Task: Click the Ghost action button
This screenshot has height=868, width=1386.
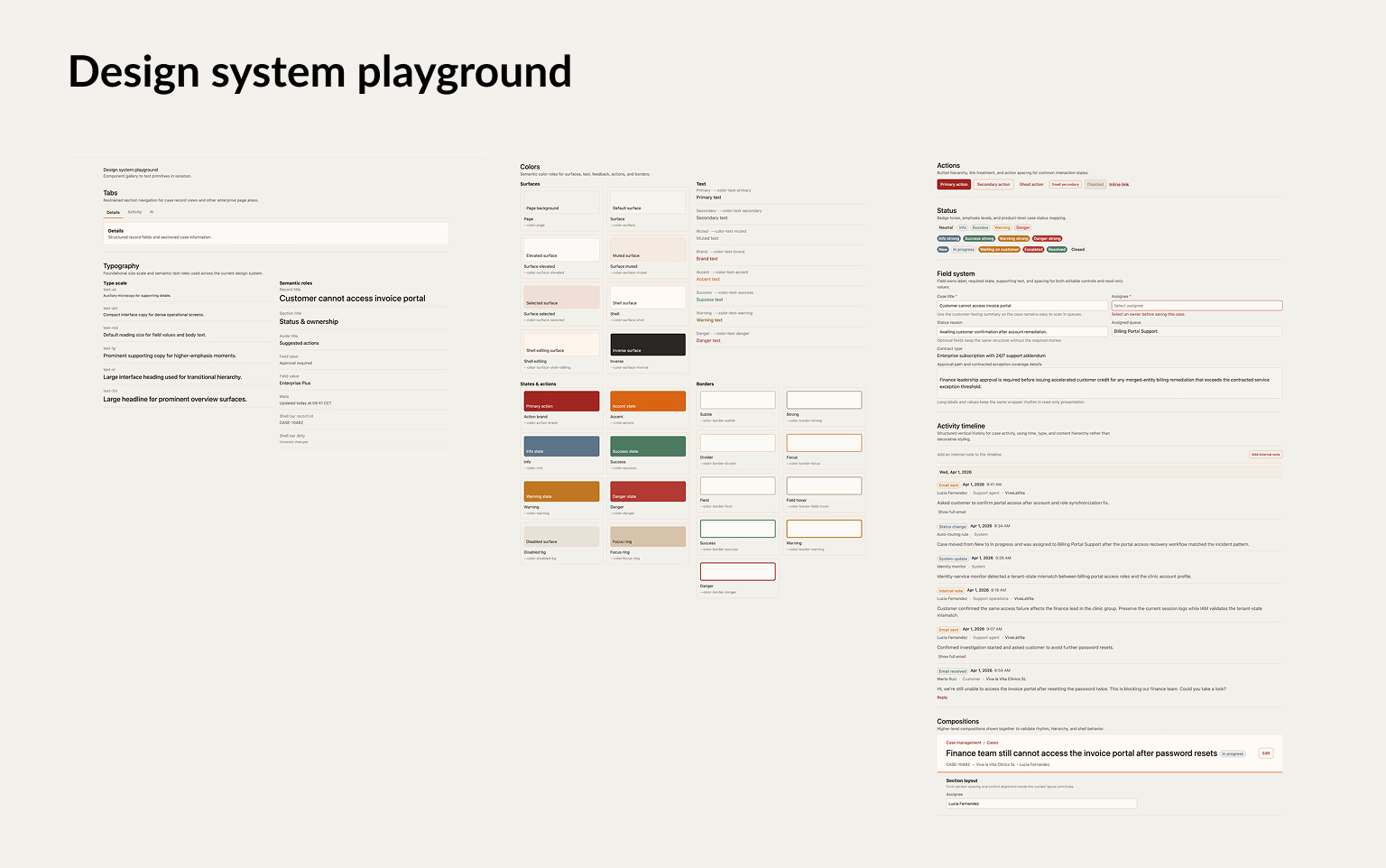Action: click(x=1031, y=184)
